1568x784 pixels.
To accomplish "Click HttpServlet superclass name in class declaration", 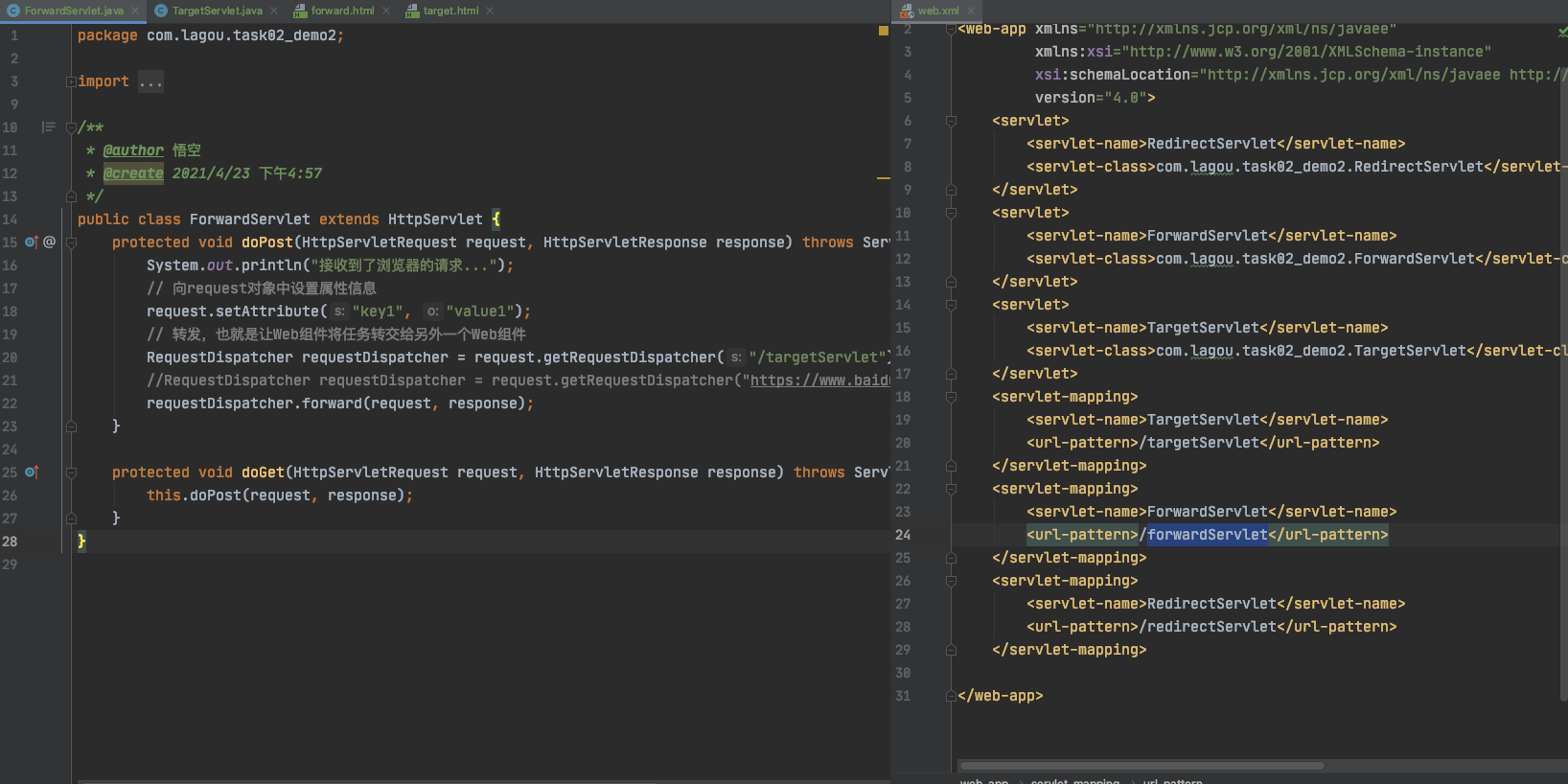I will (x=435, y=219).
